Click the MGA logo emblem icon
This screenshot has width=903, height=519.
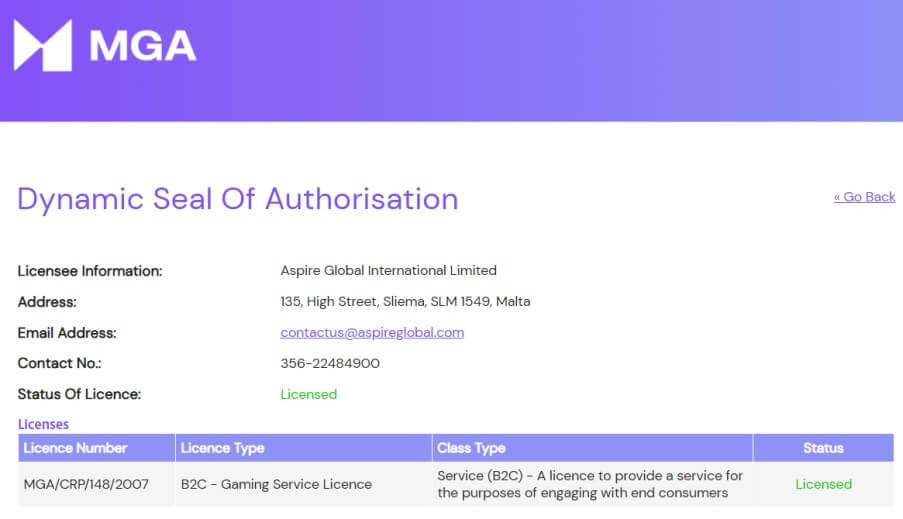click(43, 46)
